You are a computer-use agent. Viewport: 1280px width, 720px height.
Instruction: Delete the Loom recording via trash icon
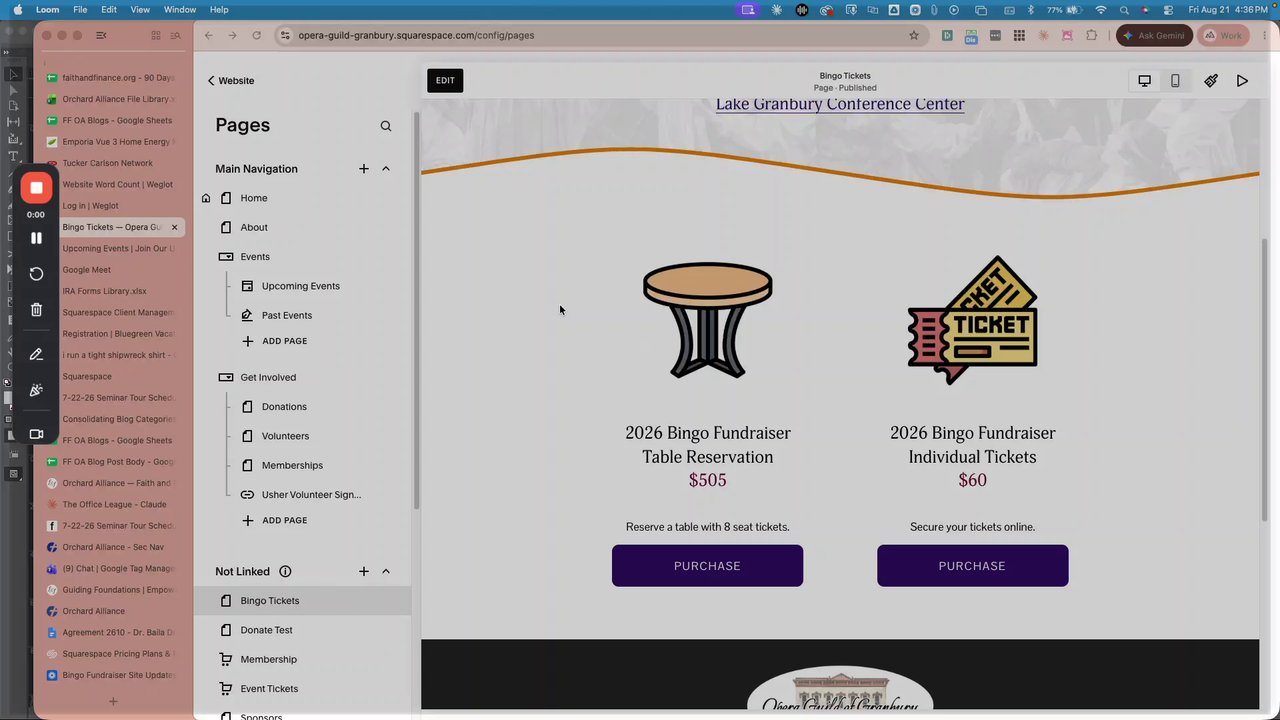pyautogui.click(x=36, y=310)
